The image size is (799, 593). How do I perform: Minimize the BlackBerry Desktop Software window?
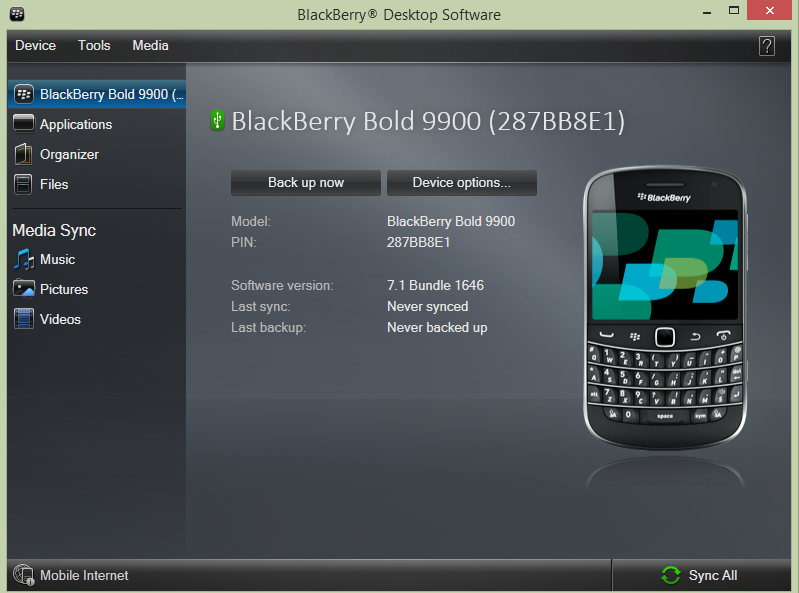click(707, 12)
